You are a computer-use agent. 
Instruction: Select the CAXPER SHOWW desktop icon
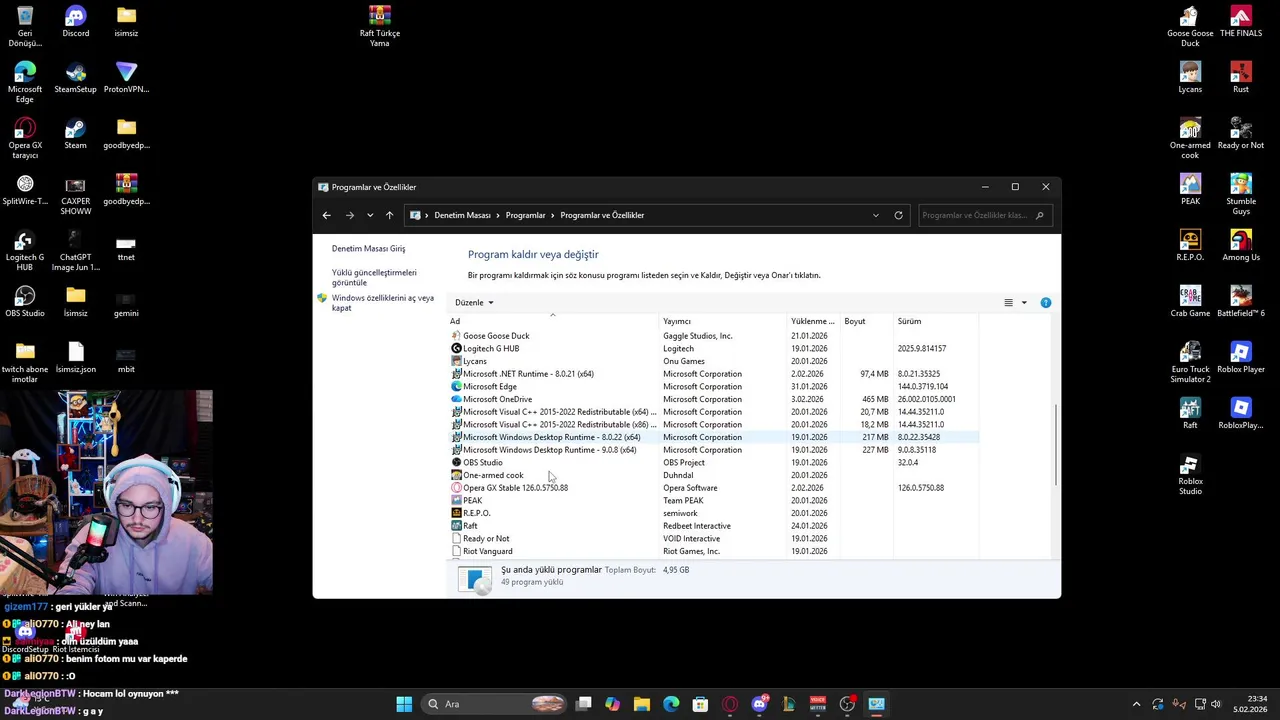coord(75,195)
